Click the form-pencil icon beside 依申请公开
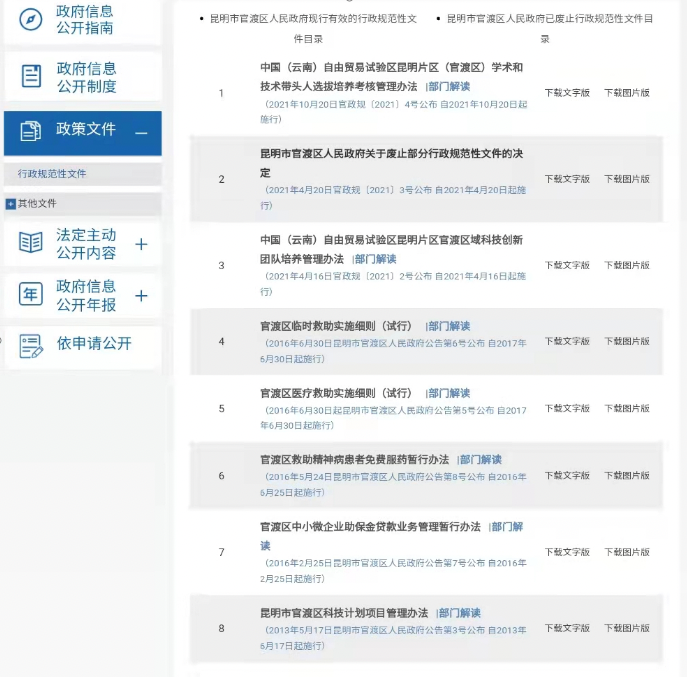The image size is (687, 677). 31,346
